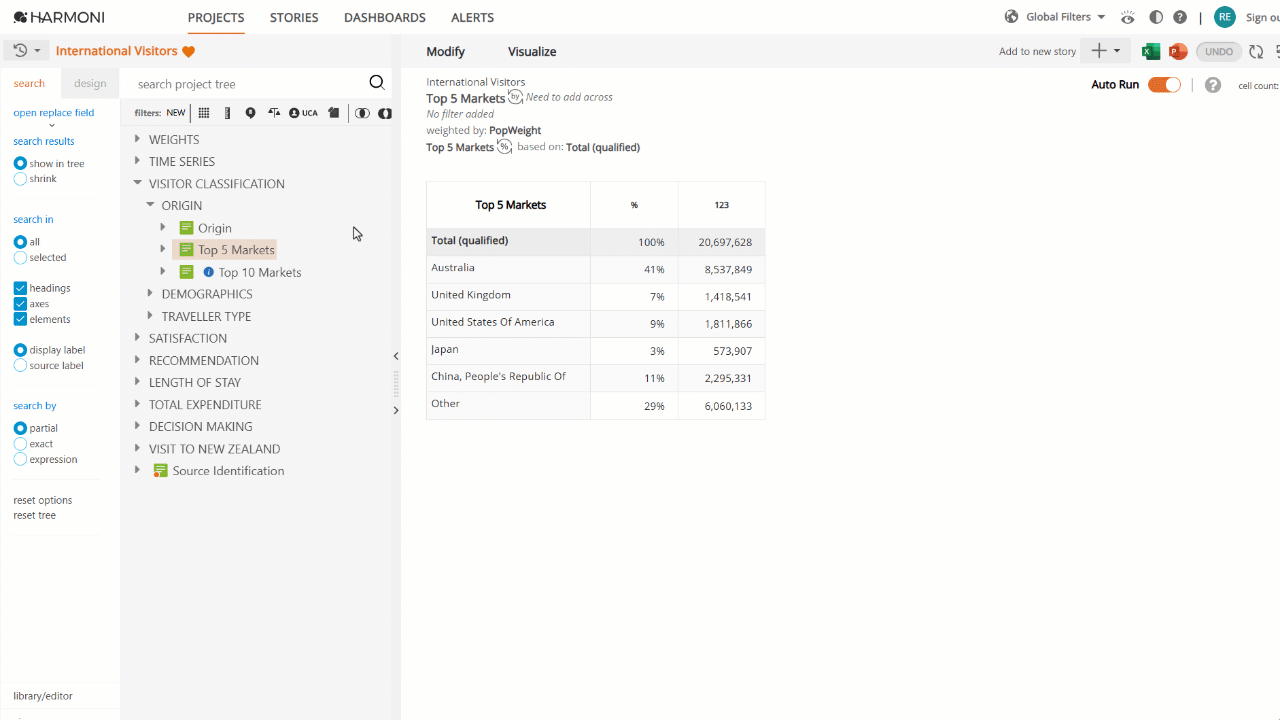Image resolution: width=1280 pixels, height=720 pixels.
Task: Uncheck the elements checkbox
Action: point(20,319)
